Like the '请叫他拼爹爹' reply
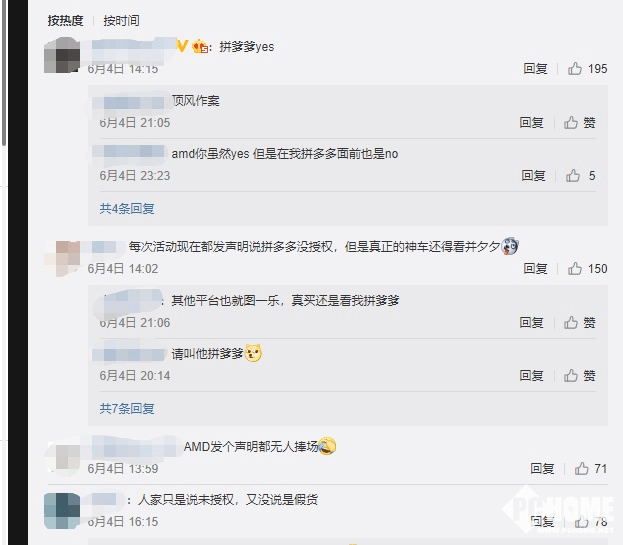 tap(571, 376)
